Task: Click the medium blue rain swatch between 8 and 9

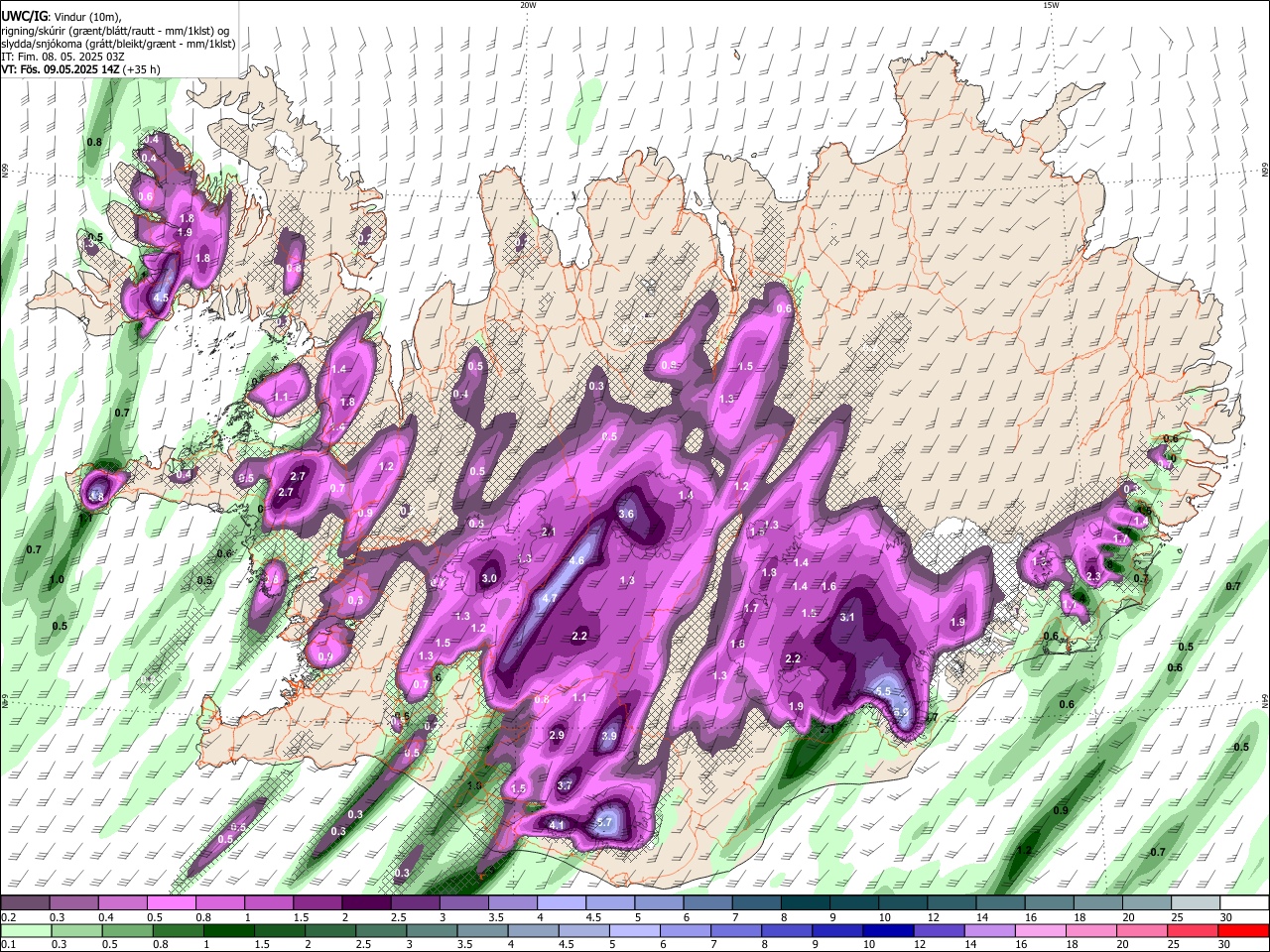Action: (788, 930)
